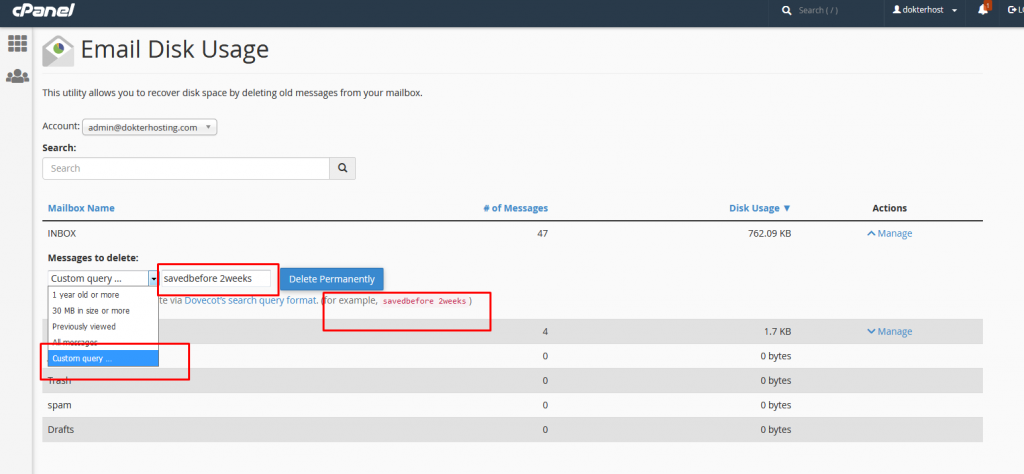1024x474 pixels.
Task: Click the notifications bell icon
Action: pos(983,10)
